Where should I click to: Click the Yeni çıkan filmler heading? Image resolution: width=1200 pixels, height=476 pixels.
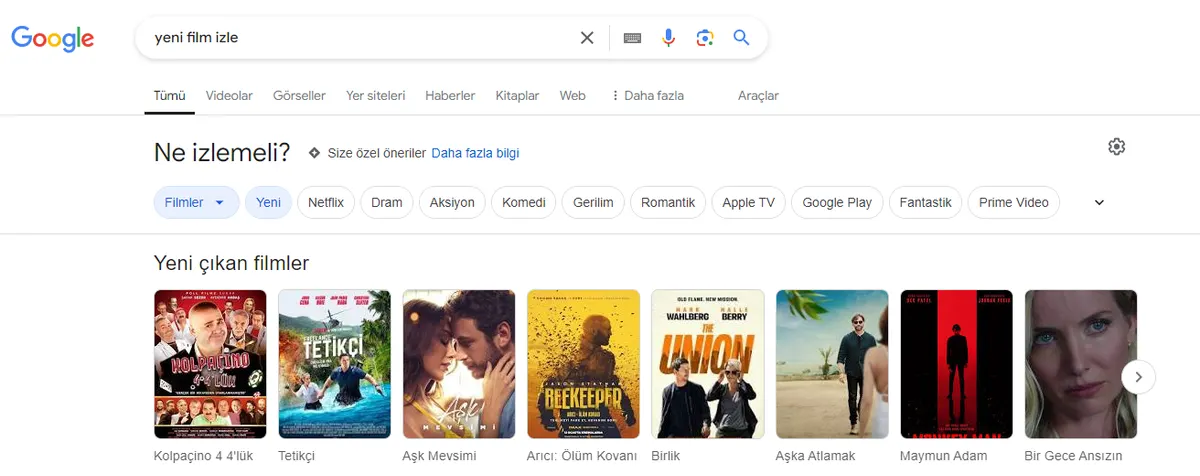pos(231,263)
